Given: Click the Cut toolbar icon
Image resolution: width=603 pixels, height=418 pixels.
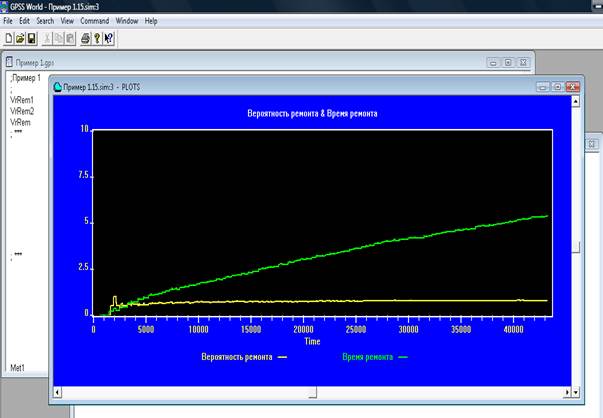Looking at the screenshot, I should [47, 38].
